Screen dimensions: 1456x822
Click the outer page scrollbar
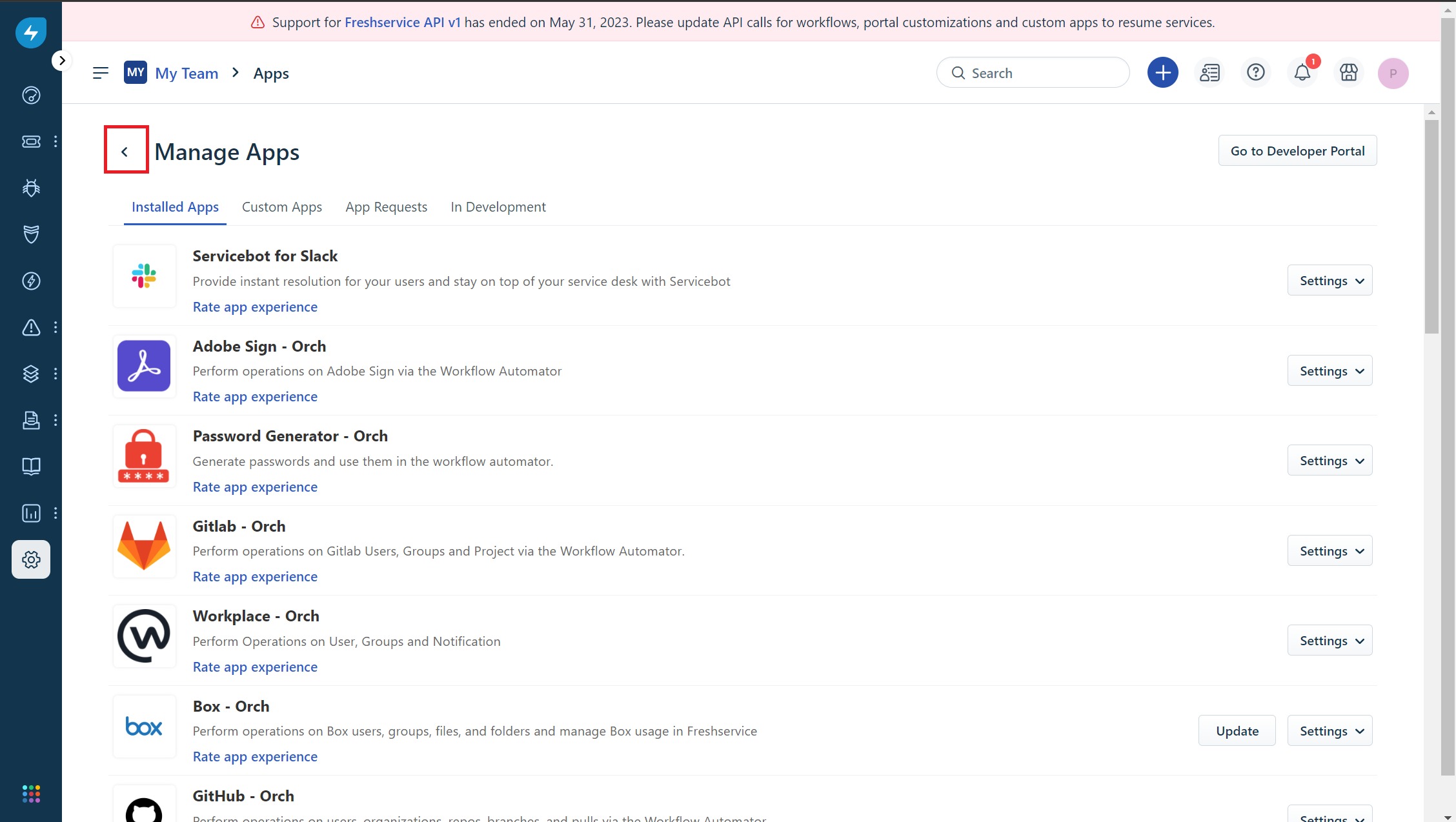pos(1448,396)
